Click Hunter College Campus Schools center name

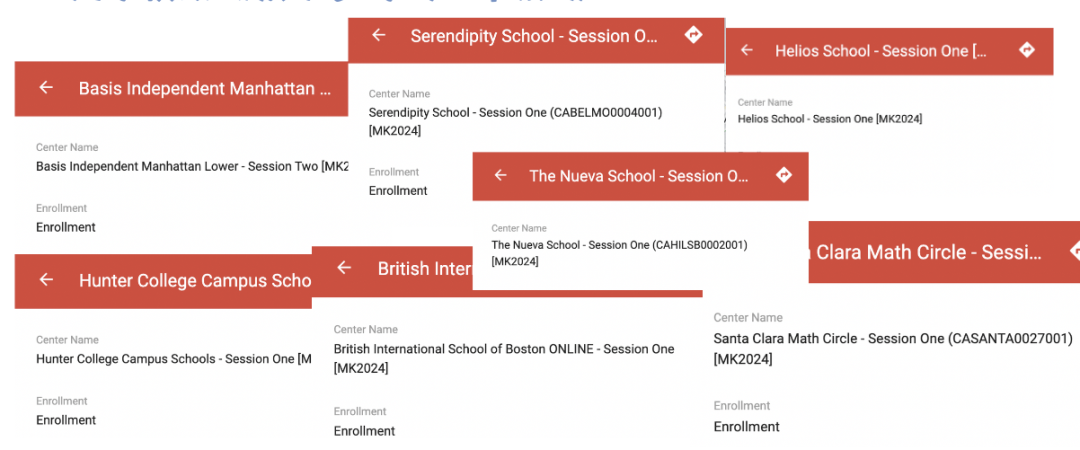[173, 359]
